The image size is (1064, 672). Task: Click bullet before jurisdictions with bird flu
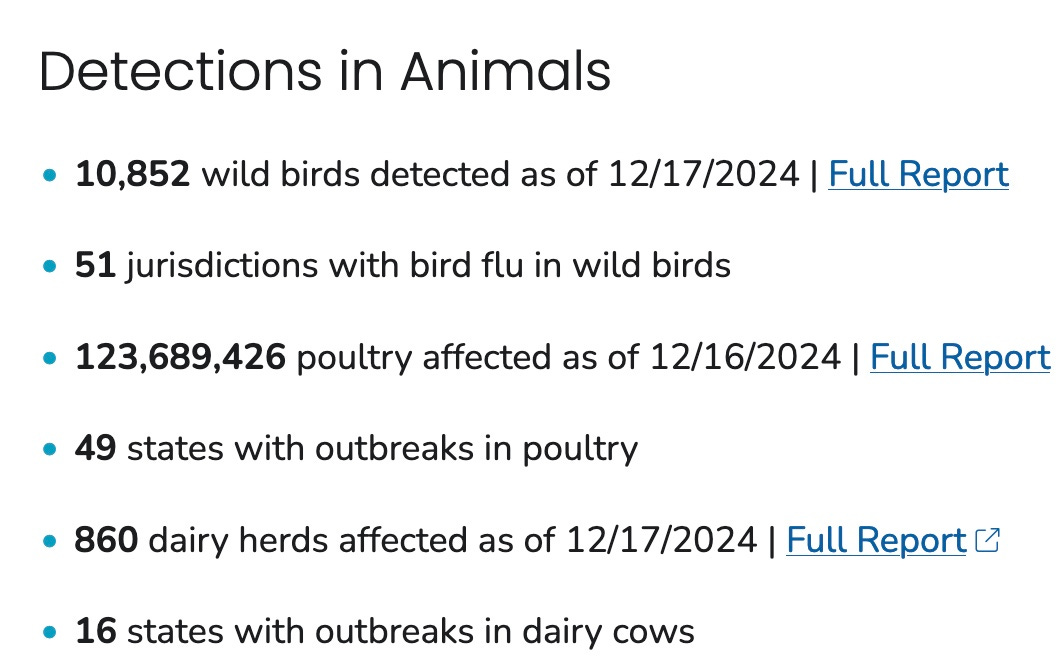click(50, 266)
